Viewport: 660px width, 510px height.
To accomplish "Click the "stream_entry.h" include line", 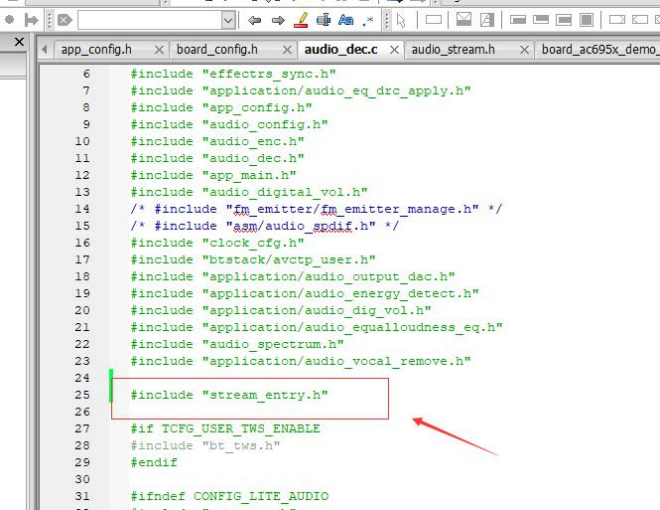I will point(229,395).
